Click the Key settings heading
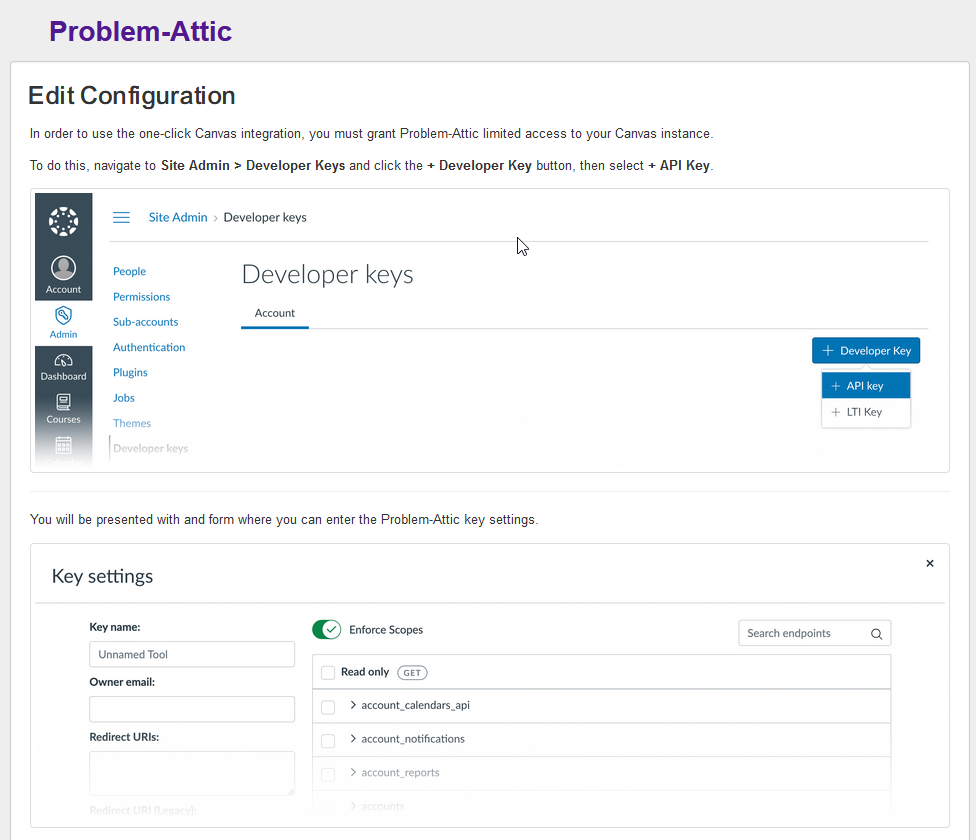This screenshot has height=840, width=976. point(103,576)
